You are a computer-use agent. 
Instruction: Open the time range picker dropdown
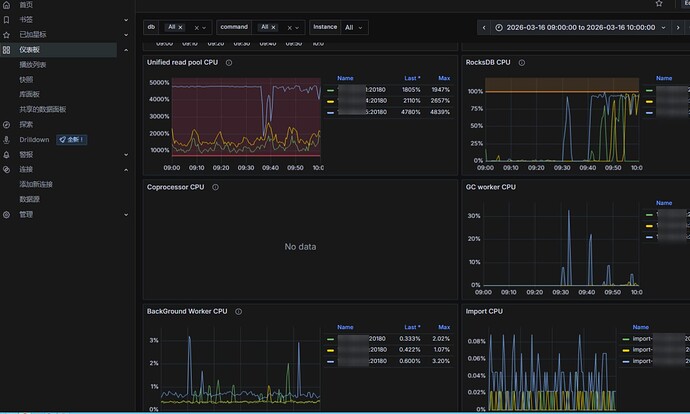point(581,27)
